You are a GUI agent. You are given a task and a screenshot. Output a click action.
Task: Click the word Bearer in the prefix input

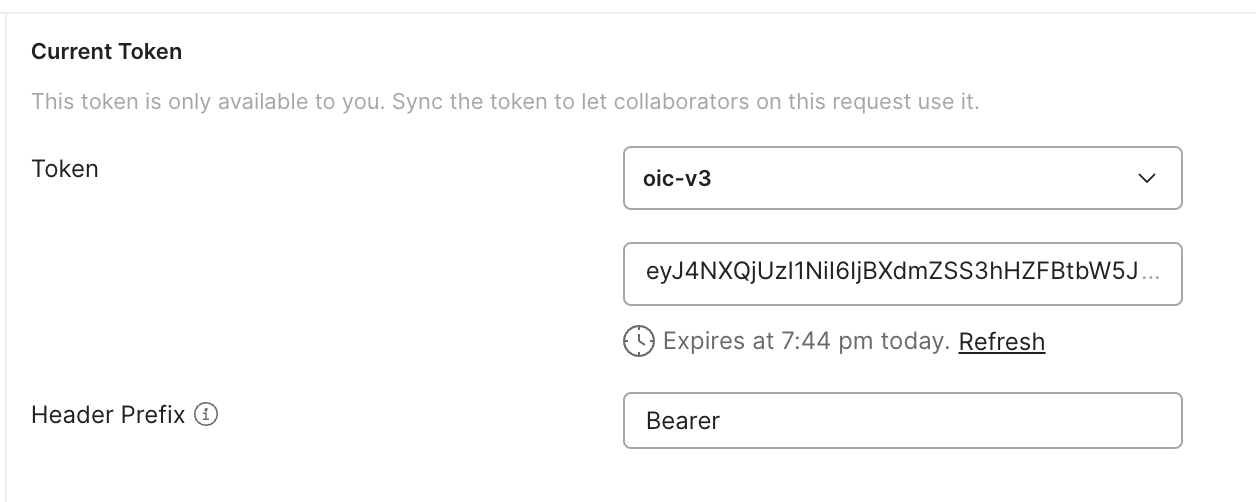pos(683,421)
